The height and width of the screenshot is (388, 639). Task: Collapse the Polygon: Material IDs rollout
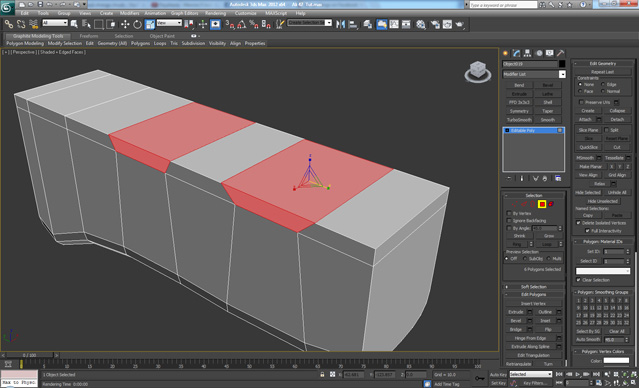[x=602, y=242]
